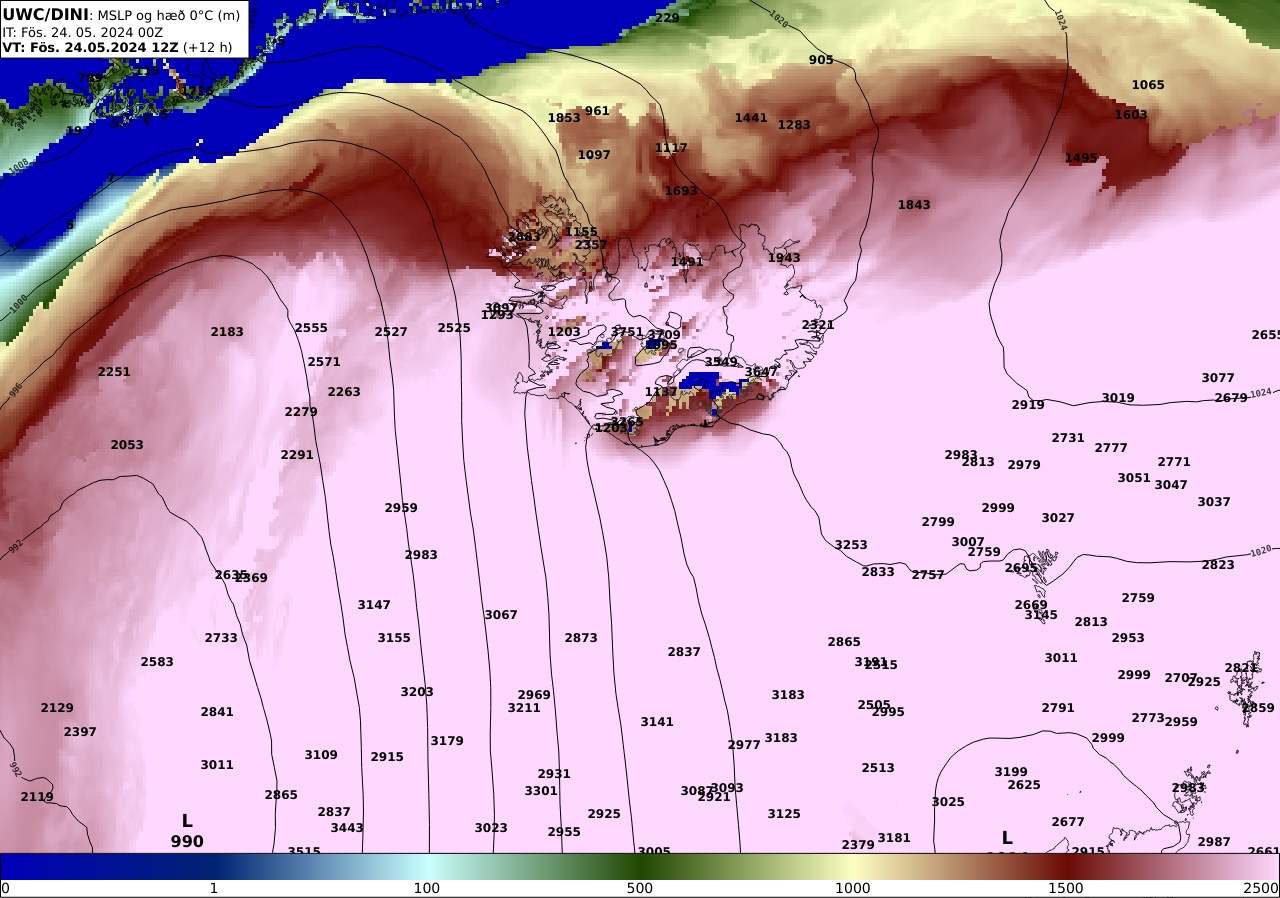
Task: Click the freezing level value 2833
Action: pyautogui.click(x=878, y=572)
